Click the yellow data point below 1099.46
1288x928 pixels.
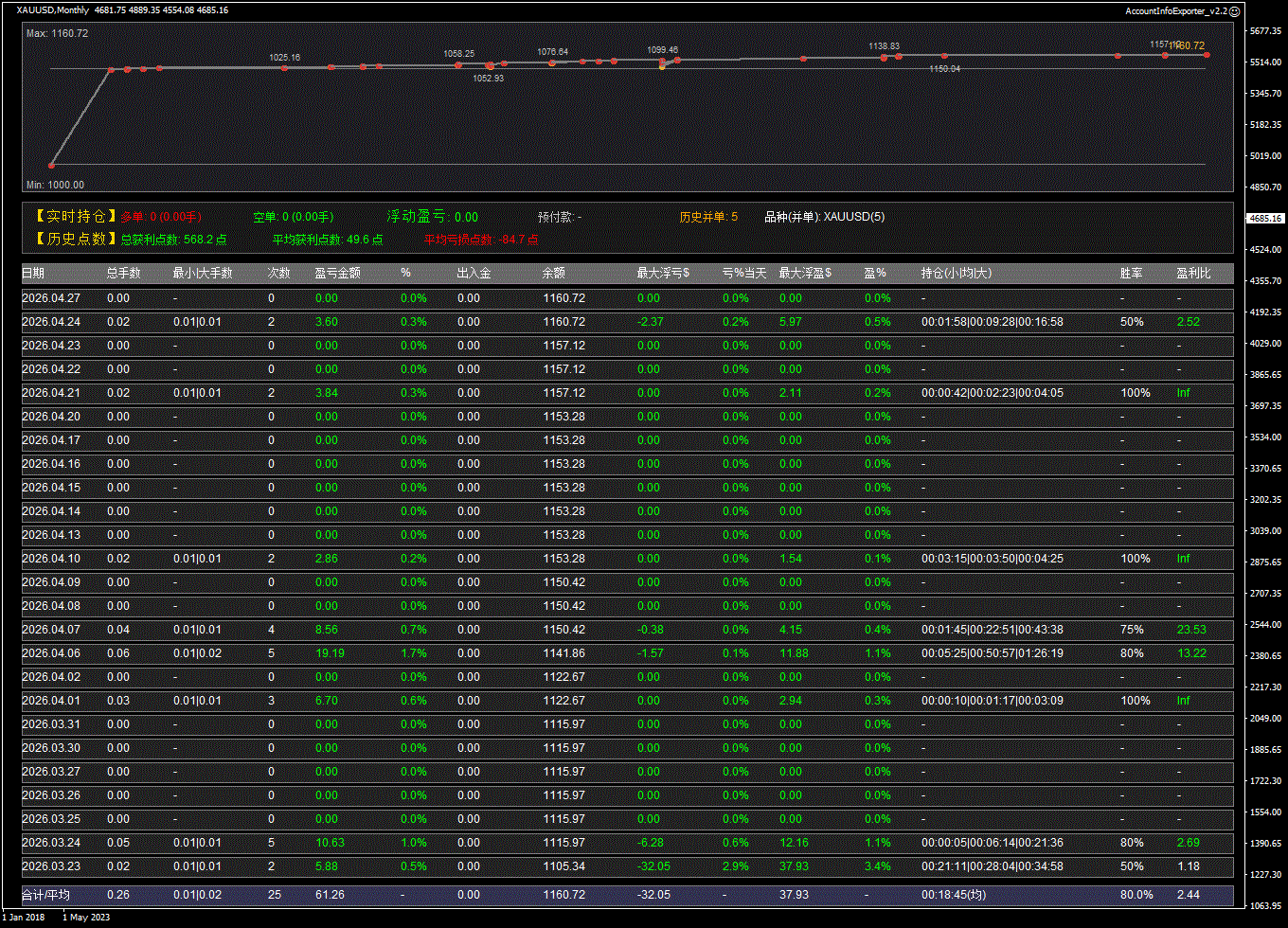coord(662,67)
